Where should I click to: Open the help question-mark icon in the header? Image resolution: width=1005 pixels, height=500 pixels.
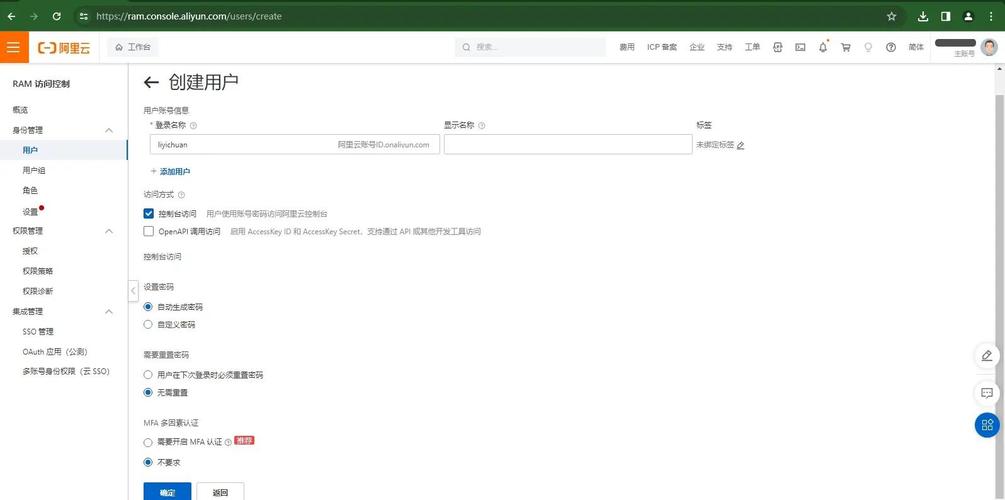click(x=891, y=47)
